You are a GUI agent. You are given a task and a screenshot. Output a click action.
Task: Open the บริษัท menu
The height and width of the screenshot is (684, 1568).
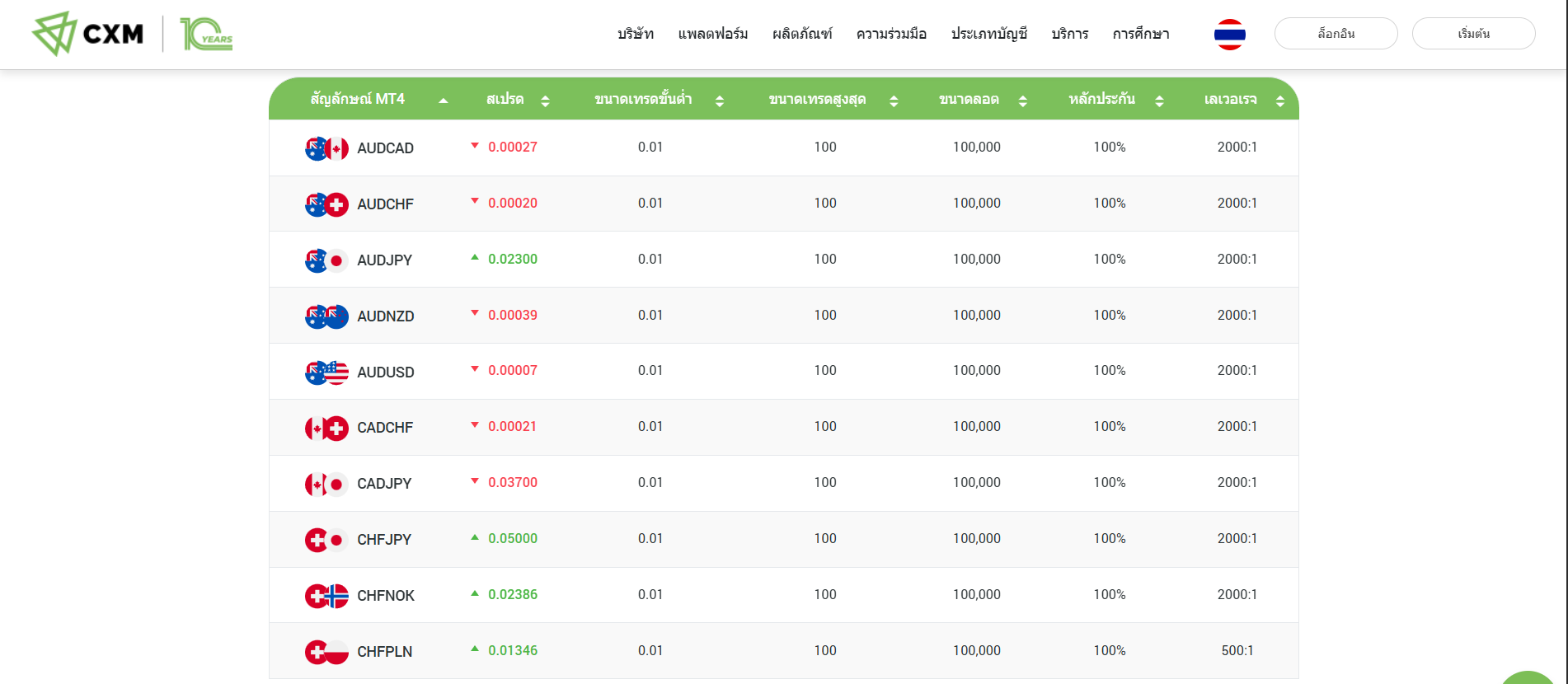click(x=636, y=34)
